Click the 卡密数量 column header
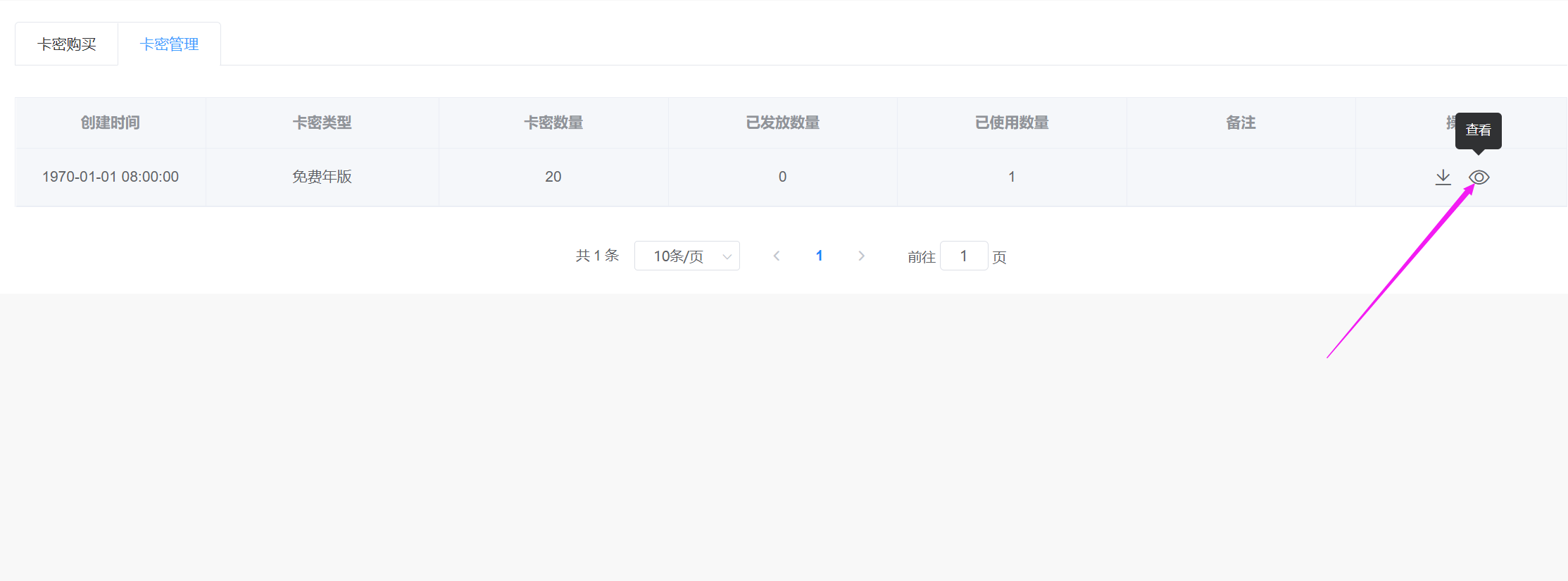This screenshot has height=581, width=1568. pos(553,123)
